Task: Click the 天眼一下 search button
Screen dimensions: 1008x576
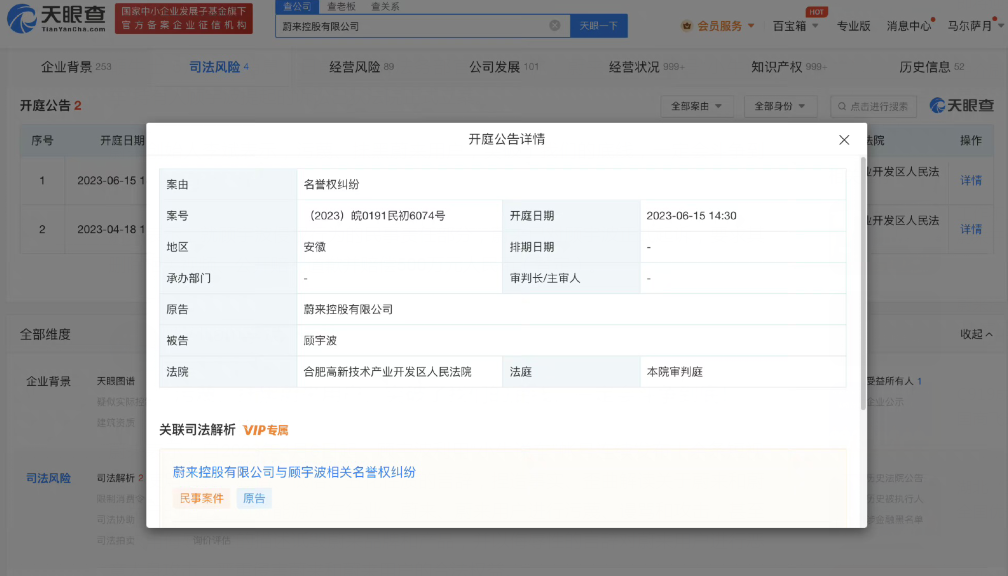Action: [x=598, y=26]
